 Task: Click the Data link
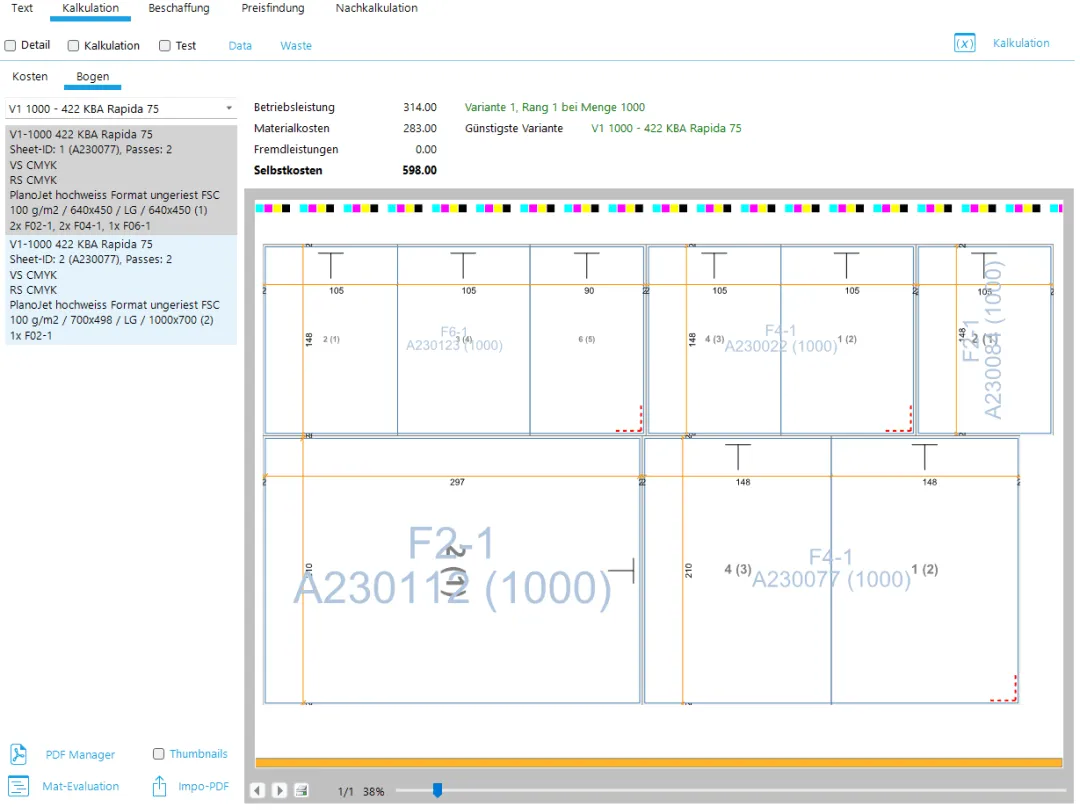point(240,46)
